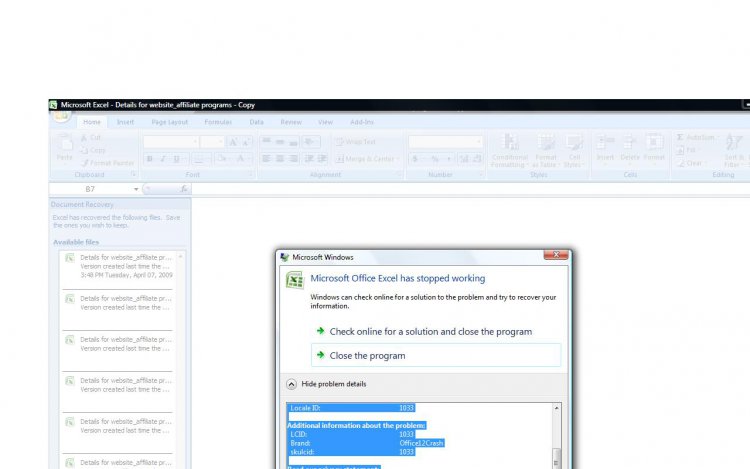This screenshot has height=469, width=750.
Task: Switch to the Data tab
Action: 256,122
